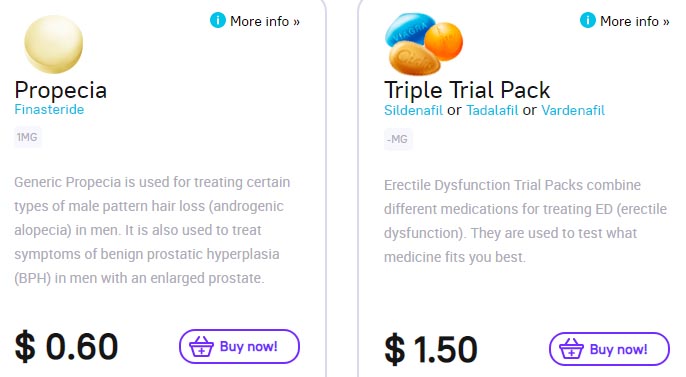Image resolution: width=686 pixels, height=377 pixels.
Task: Click the basket icon in Propecia's Buy button
Action: (x=201, y=346)
